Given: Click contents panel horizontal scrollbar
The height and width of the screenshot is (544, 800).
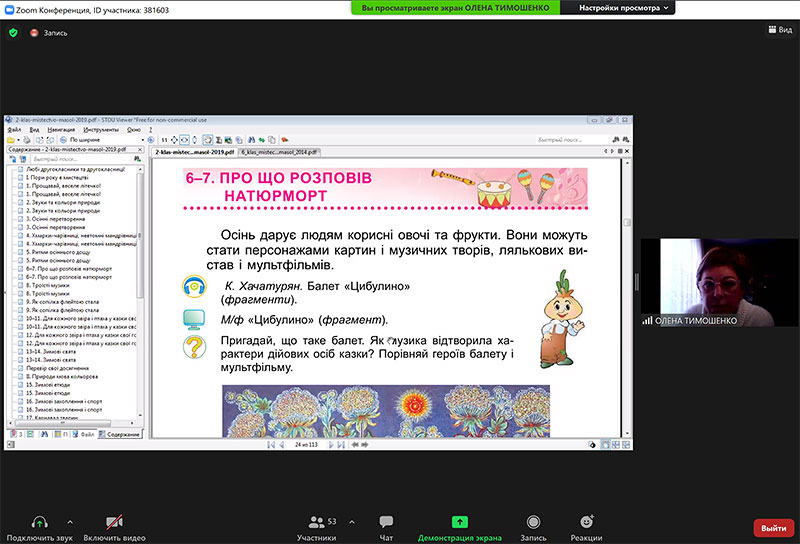Looking at the screenshot, I should pos(72,423).
